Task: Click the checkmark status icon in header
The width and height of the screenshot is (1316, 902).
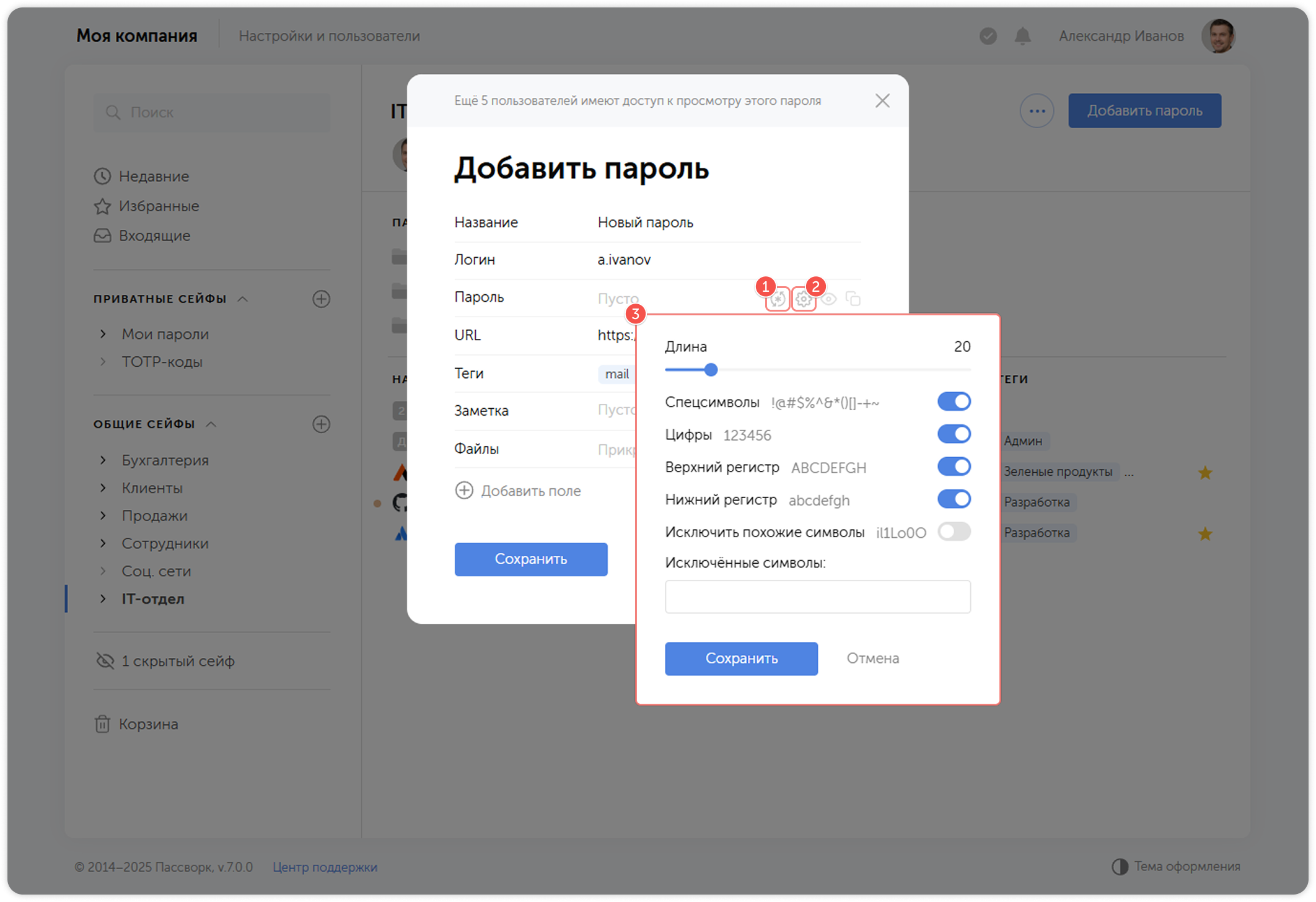Action: (x=988, y=36)
